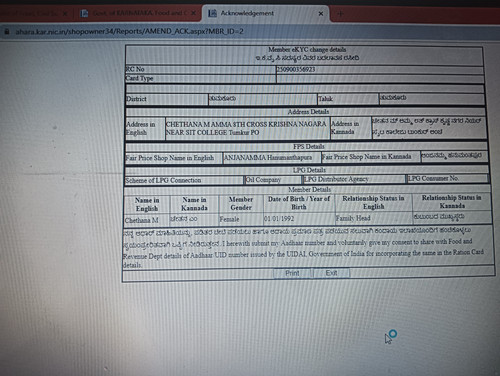Click Member eKYC change details title
The image size is (500, 376).
307,50
